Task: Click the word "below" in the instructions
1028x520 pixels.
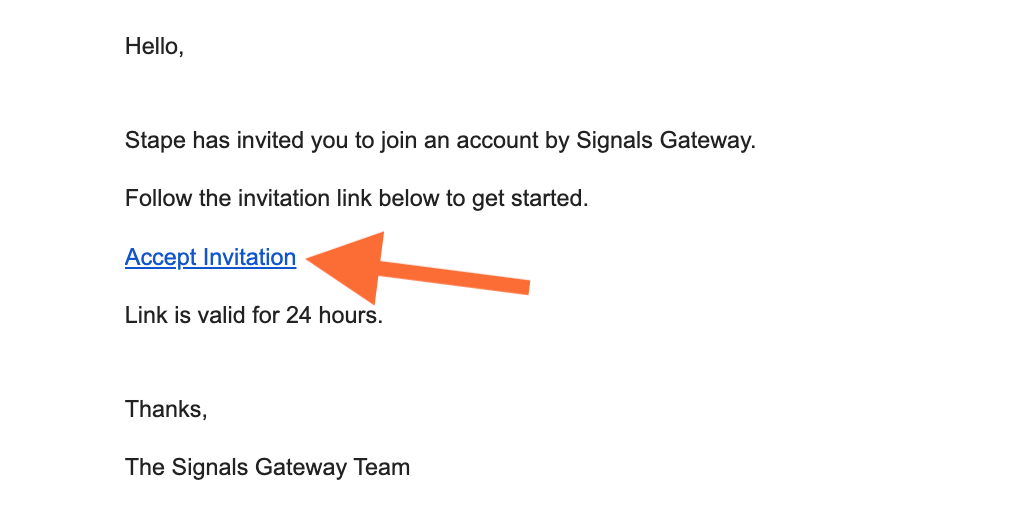Action: (408, 198)
